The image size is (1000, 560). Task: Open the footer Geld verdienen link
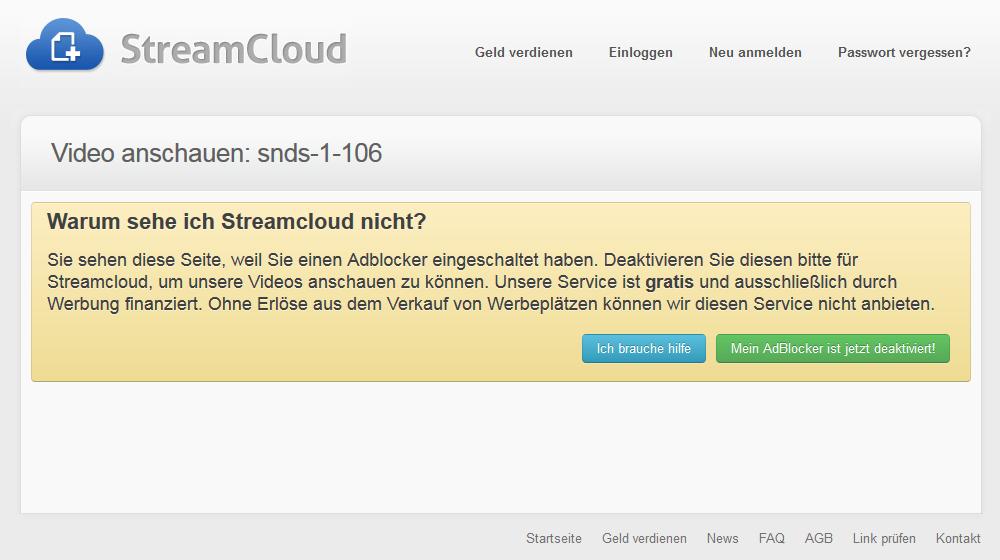click(644, 538)
